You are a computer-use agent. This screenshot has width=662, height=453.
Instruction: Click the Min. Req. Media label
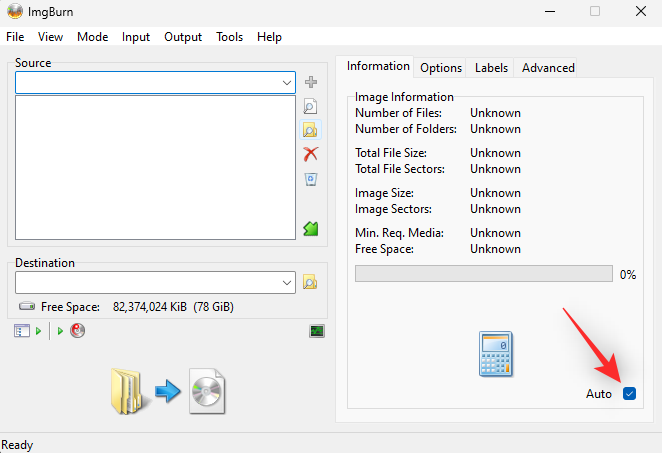(x=399, y=233)
